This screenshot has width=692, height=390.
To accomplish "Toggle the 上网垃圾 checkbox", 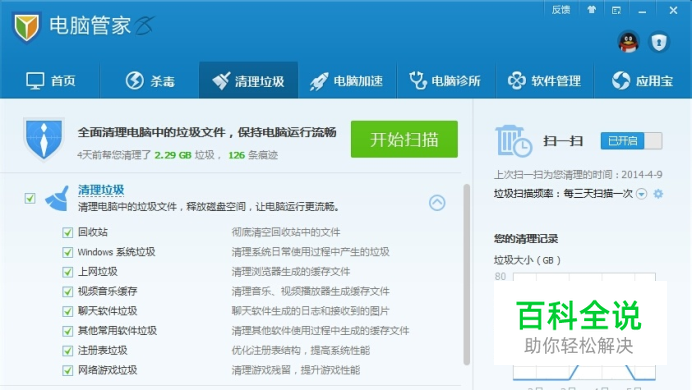I will (68, 272).
